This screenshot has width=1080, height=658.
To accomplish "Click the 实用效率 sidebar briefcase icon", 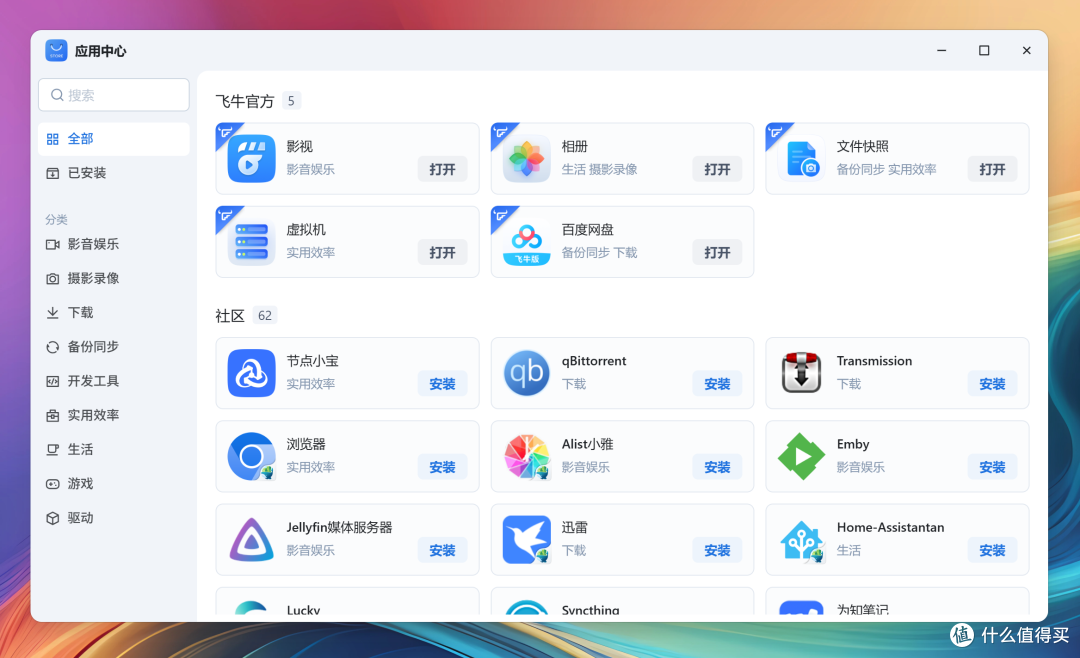I will [x=52, y=415].
